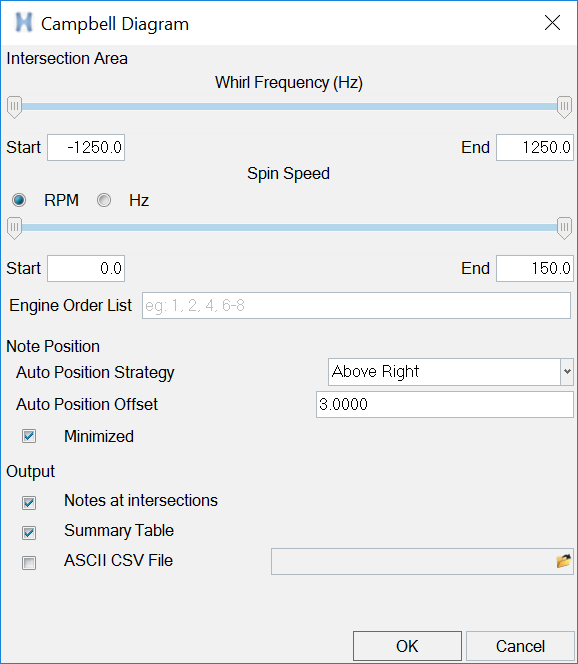Viewport: 578px width, 664px height.
Task: Click the OK button
Action: point(407,646)
